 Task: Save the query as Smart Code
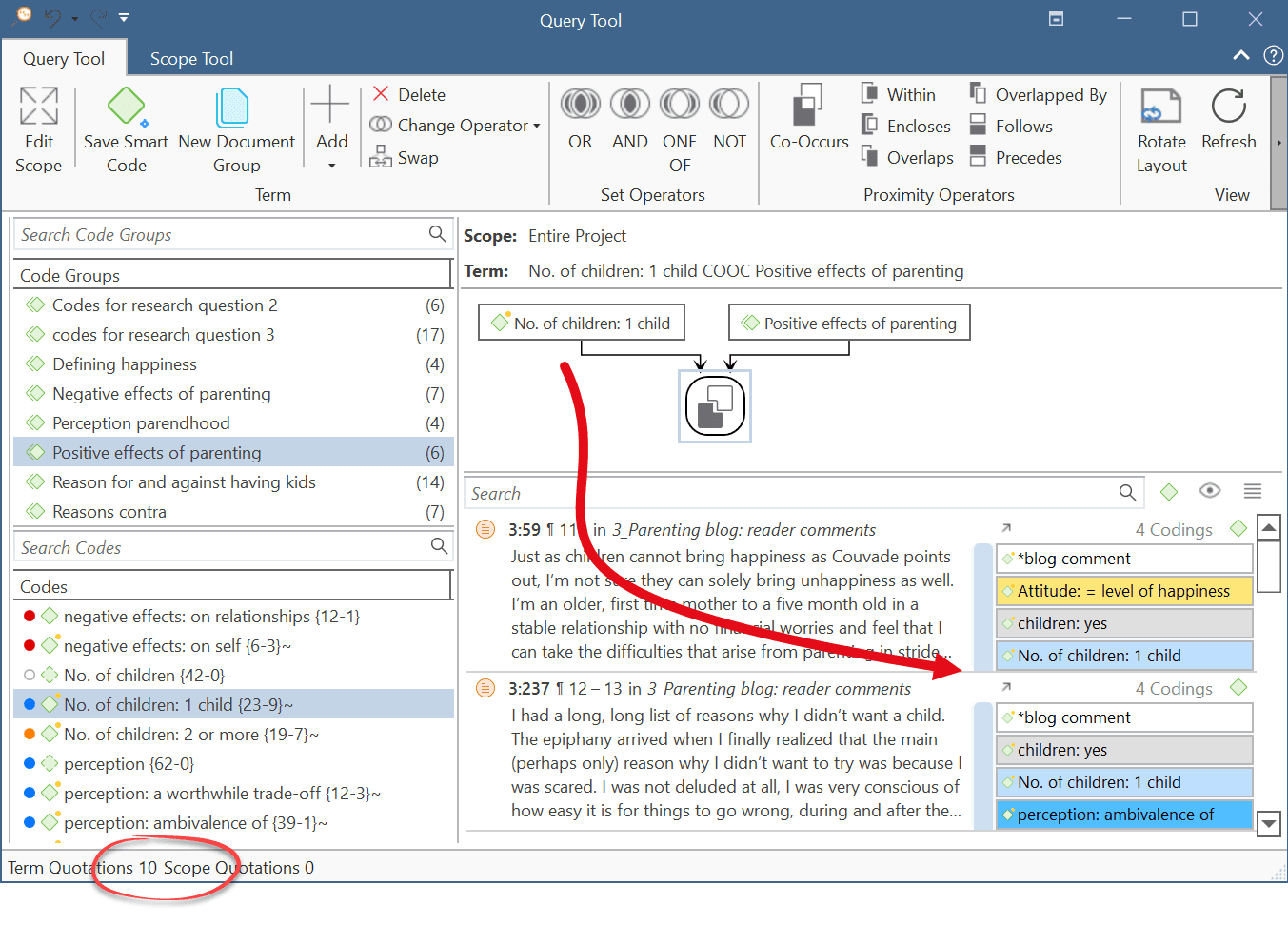point(126,130)
